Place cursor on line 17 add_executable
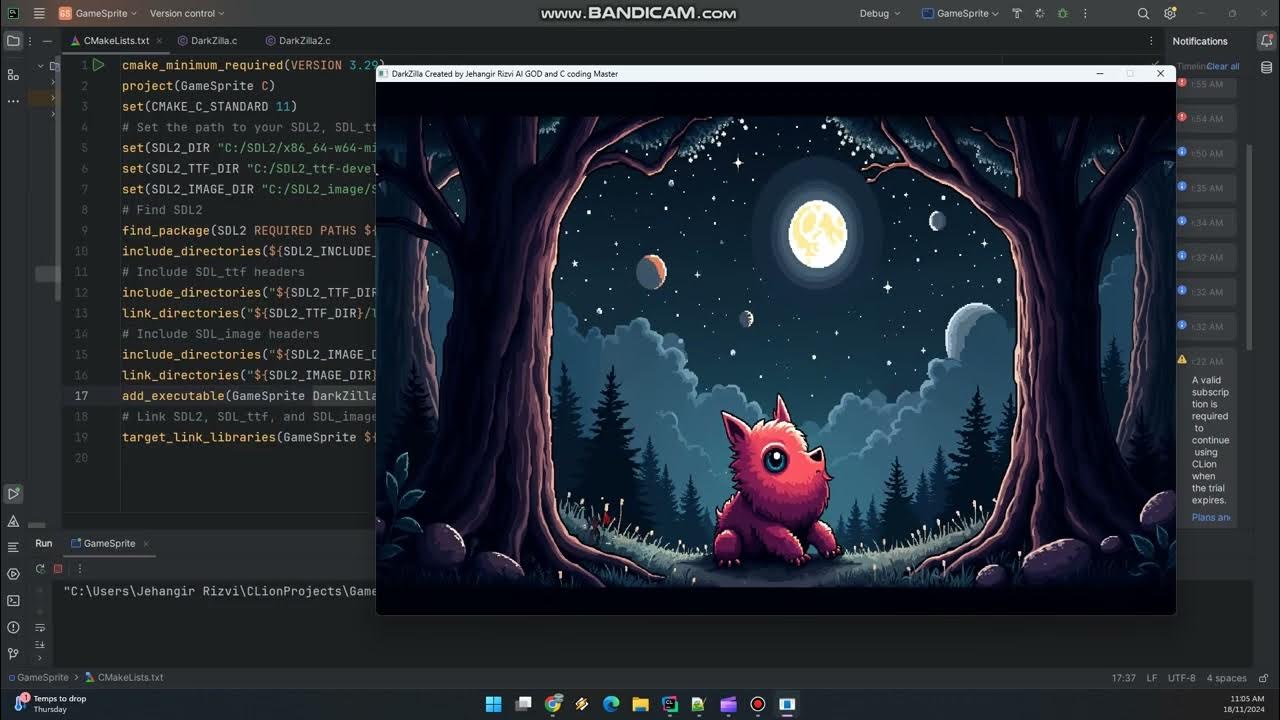This screenshot has width=1280, height=720. (x=248, y=396)
